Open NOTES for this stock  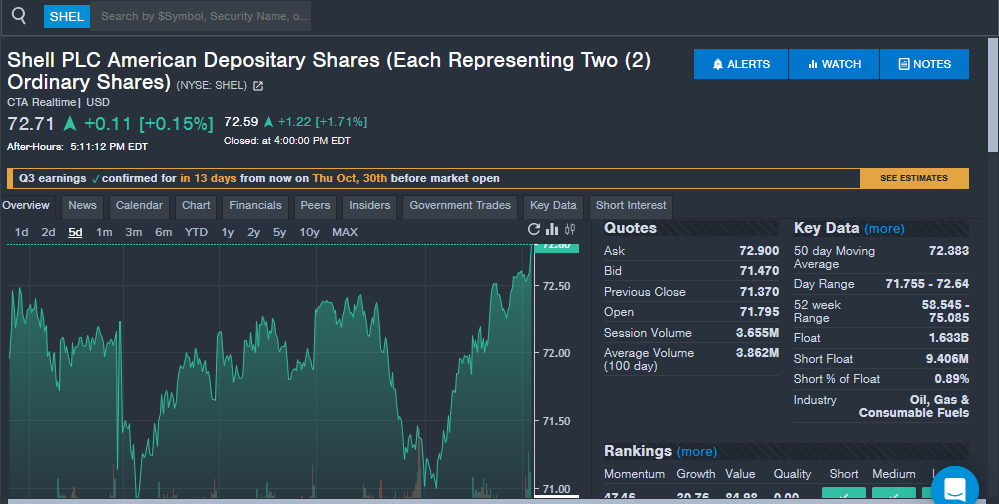(x=924, y=64)
